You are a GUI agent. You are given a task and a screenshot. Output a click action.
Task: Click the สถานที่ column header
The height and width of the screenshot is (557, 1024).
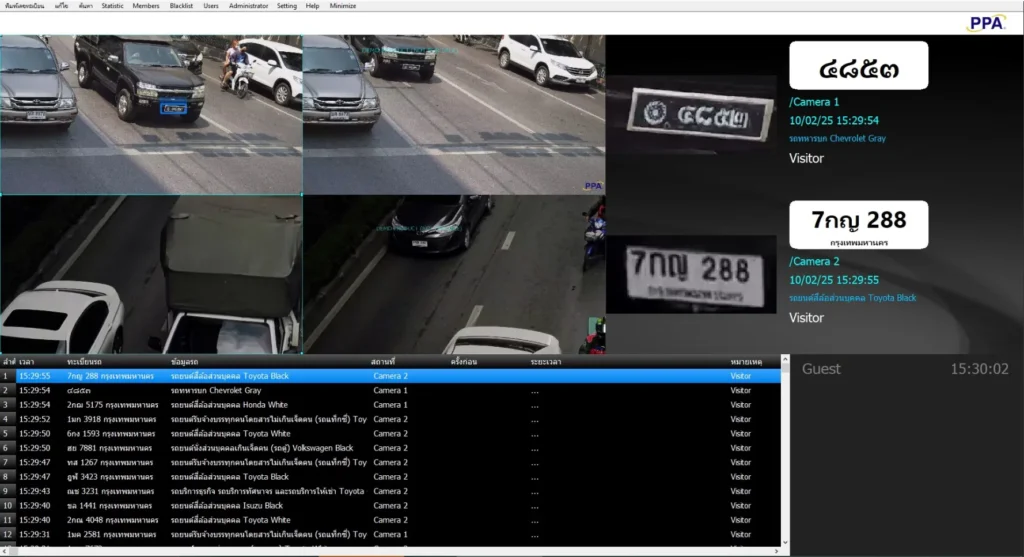383,360
